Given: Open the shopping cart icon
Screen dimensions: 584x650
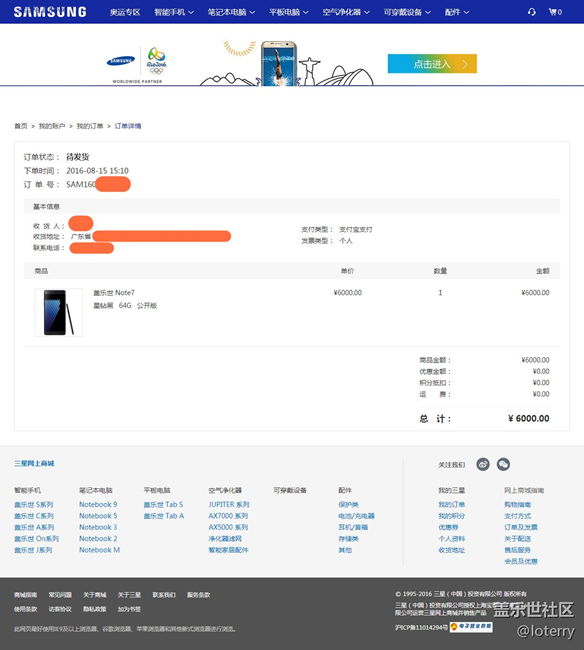Looking at the screenshot, I should [x=555, y=12].
